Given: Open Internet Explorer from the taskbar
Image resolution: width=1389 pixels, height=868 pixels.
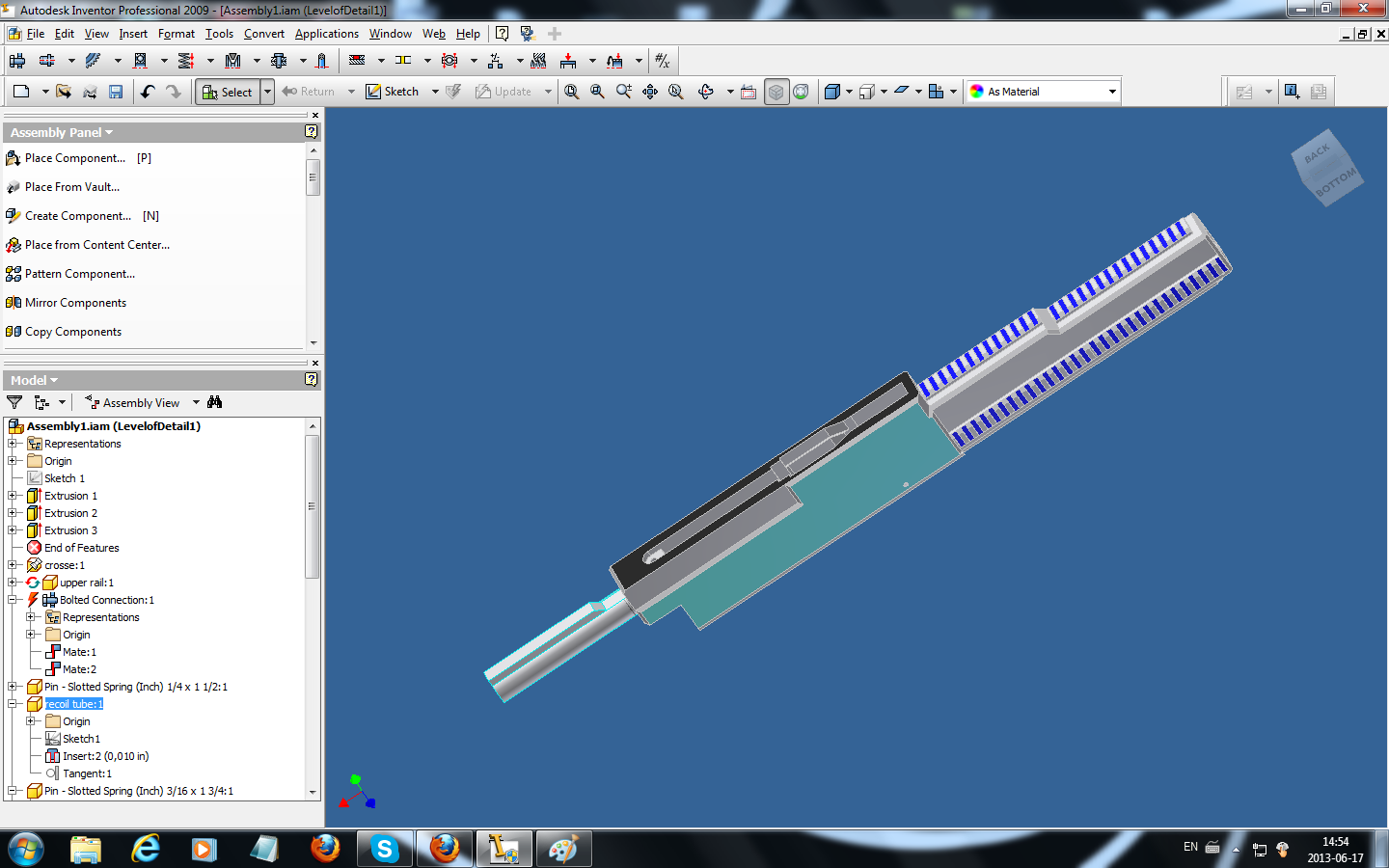Looking at the screenshot, I should click(x=146, y=849).
